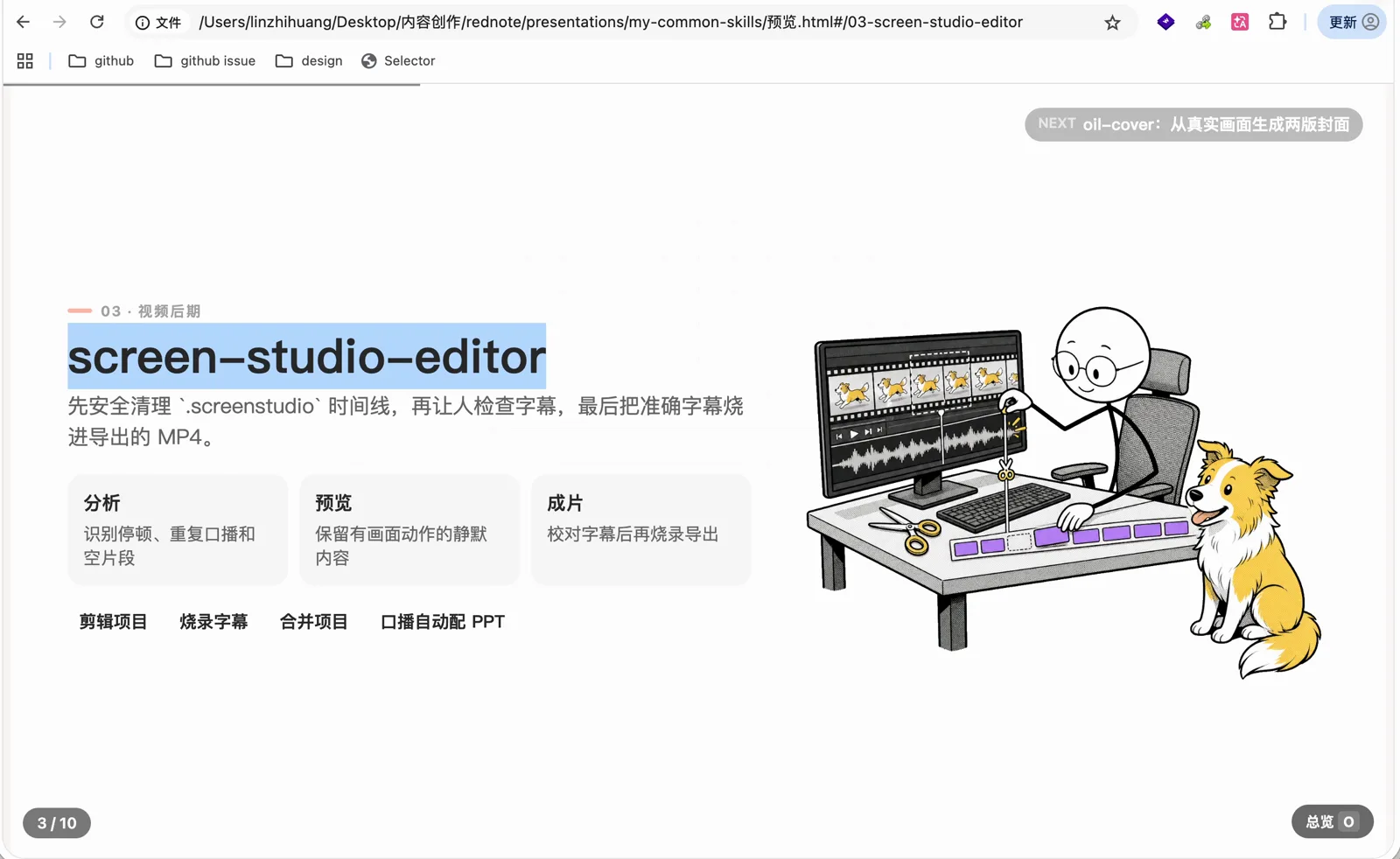Open the green bug extension icon
This screenshot has width=1400, height=859.
(x=1203, y=22)
